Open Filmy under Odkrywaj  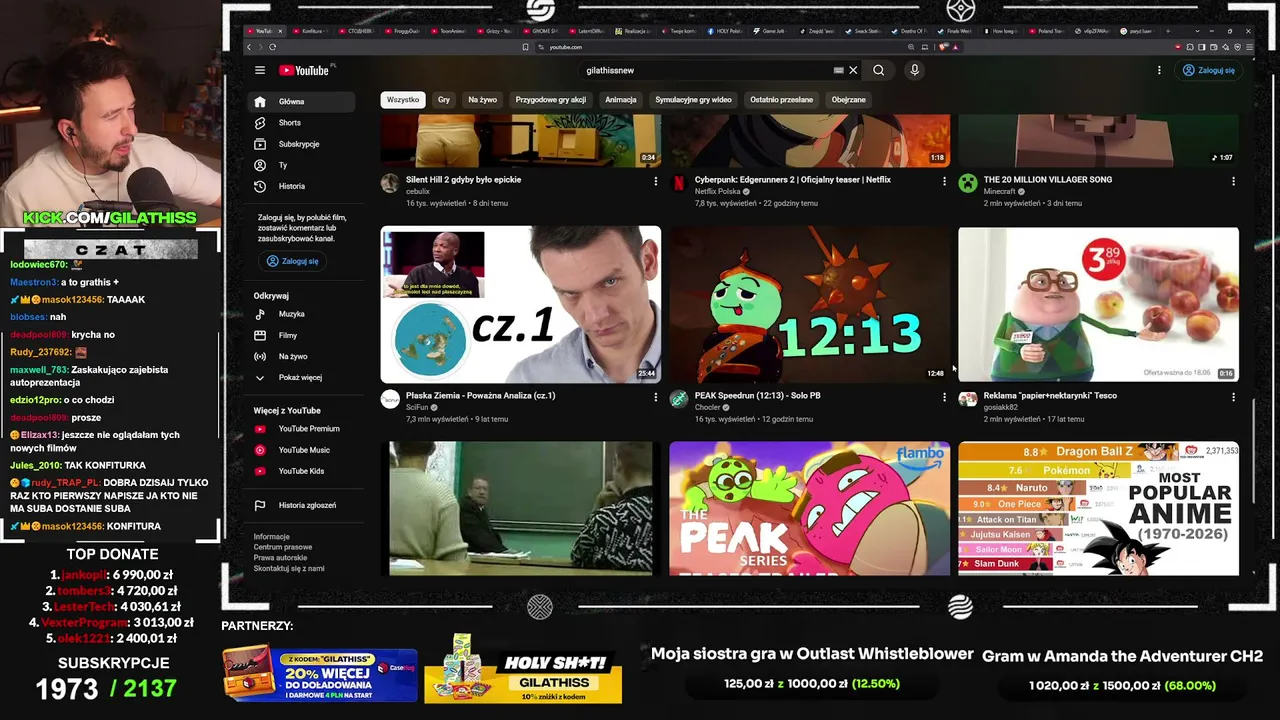pyautogui.click(x=301, y=335)
